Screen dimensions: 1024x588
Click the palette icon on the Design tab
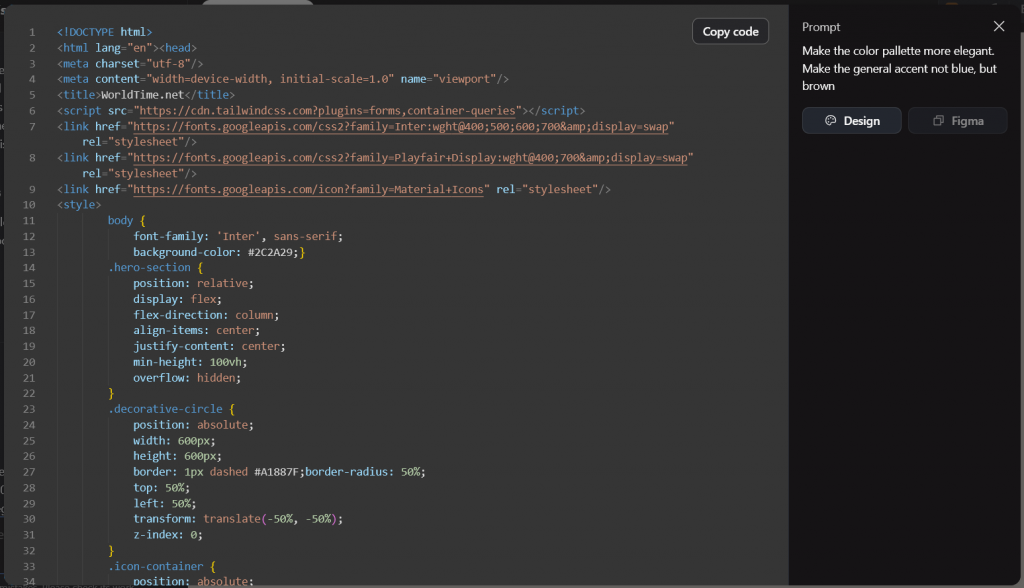(830, 121)
